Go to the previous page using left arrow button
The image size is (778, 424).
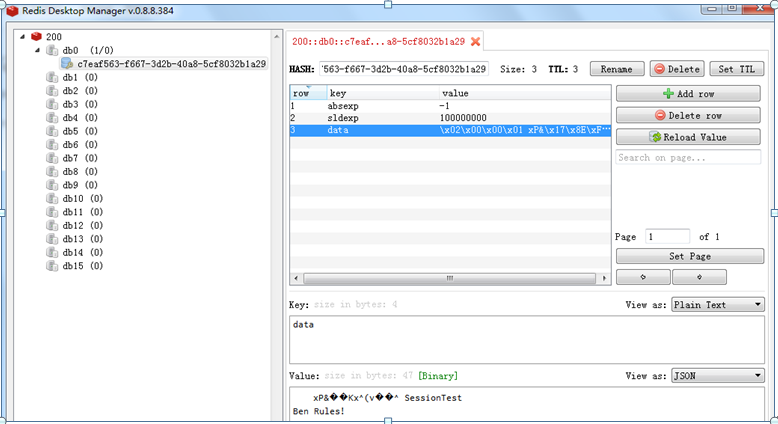point(643,277)
